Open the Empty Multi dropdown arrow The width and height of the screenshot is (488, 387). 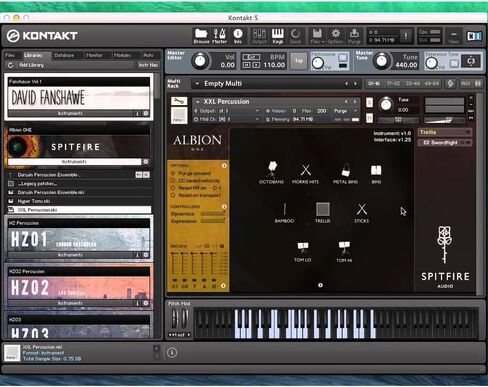(197, 84)
